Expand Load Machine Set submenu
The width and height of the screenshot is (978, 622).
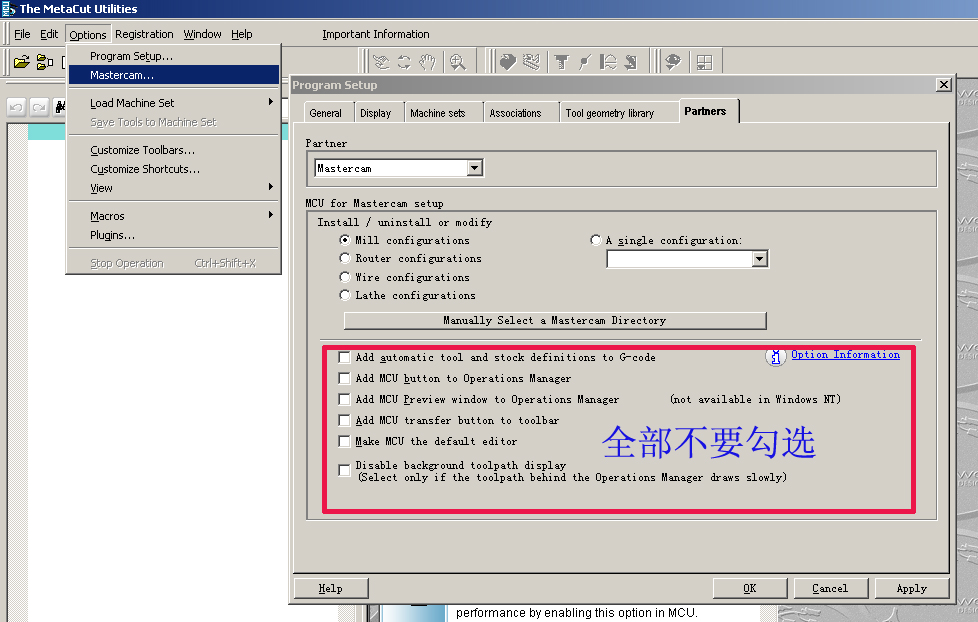pos(173,103)
